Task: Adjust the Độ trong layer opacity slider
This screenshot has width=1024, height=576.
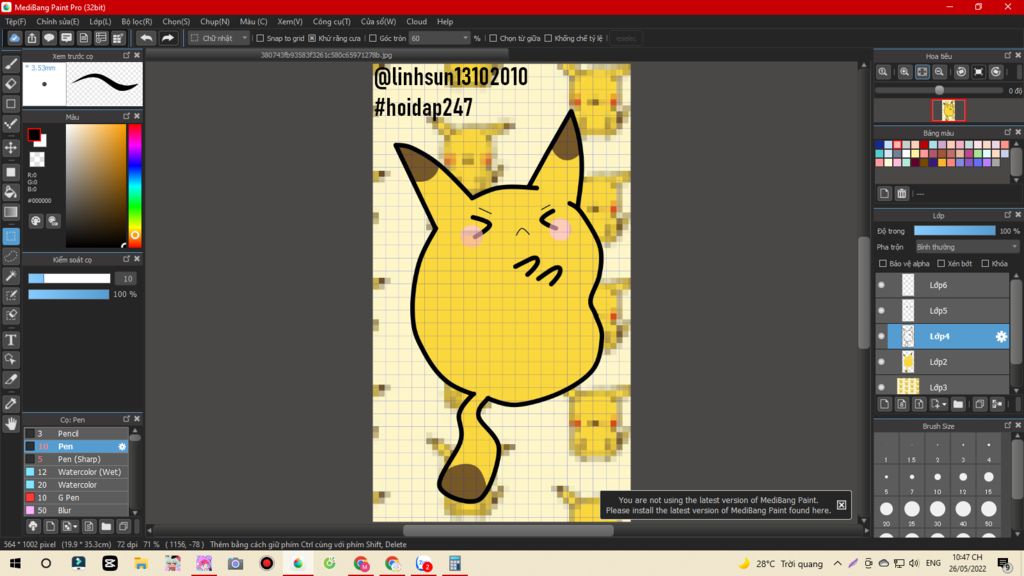Action: 954,231
